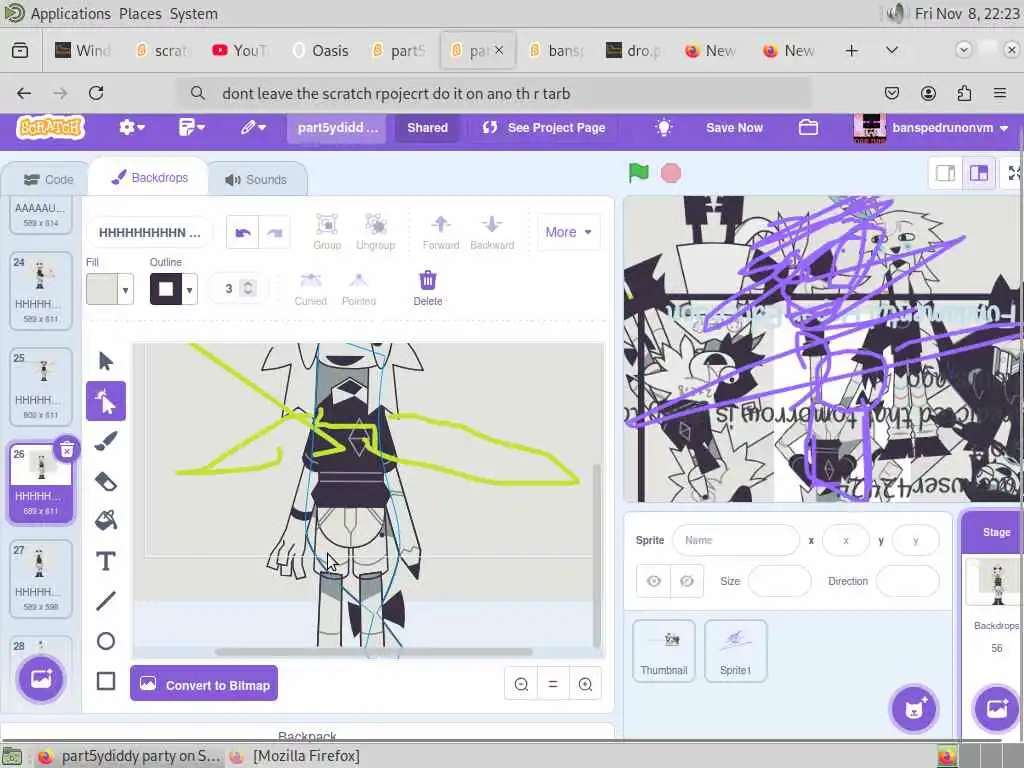Select backdrop thumbnail 27
The height and width of the screenshot is (768, 1024).
click(40, 579)
